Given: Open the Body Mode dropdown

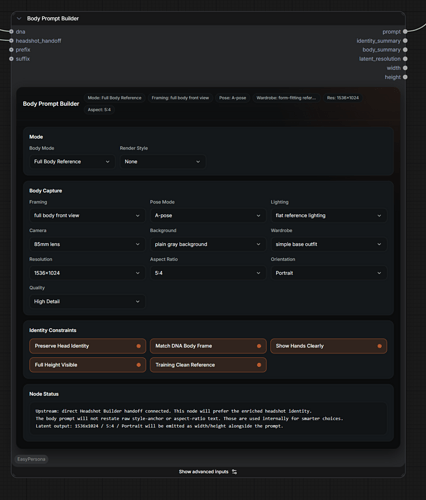Looking at the screenshot, I should [x=72, y=162].
